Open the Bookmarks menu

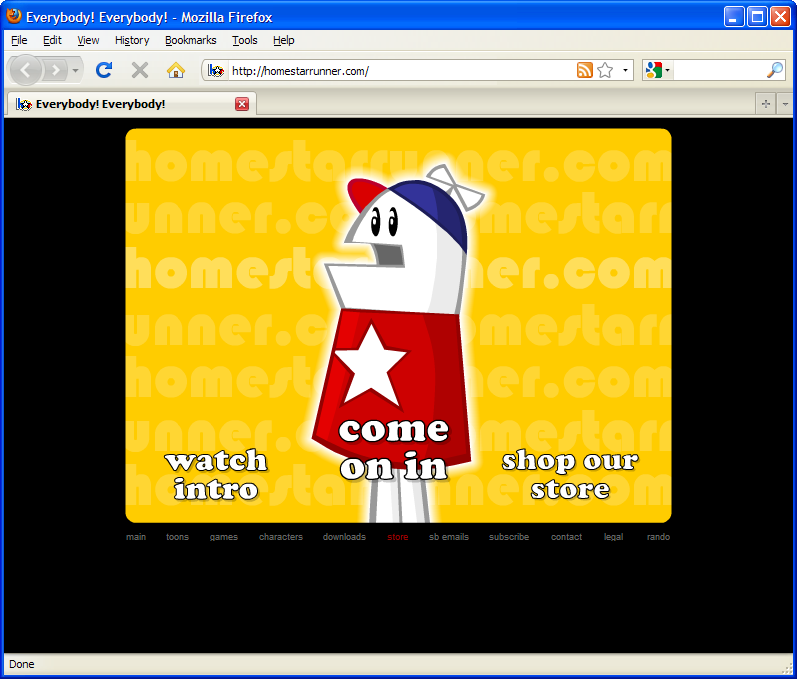190,40
